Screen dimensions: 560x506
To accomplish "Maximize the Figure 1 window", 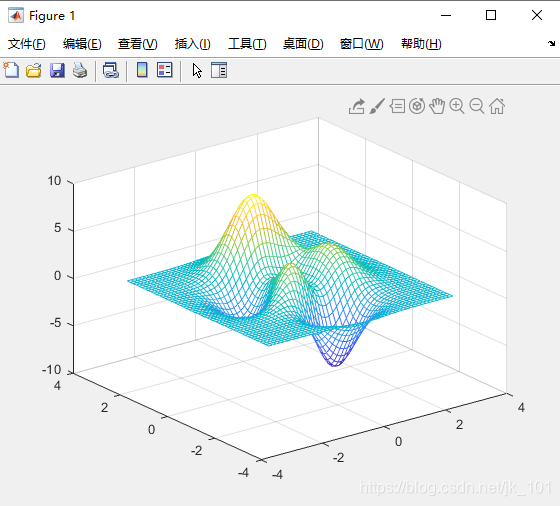I will (491, 15).
